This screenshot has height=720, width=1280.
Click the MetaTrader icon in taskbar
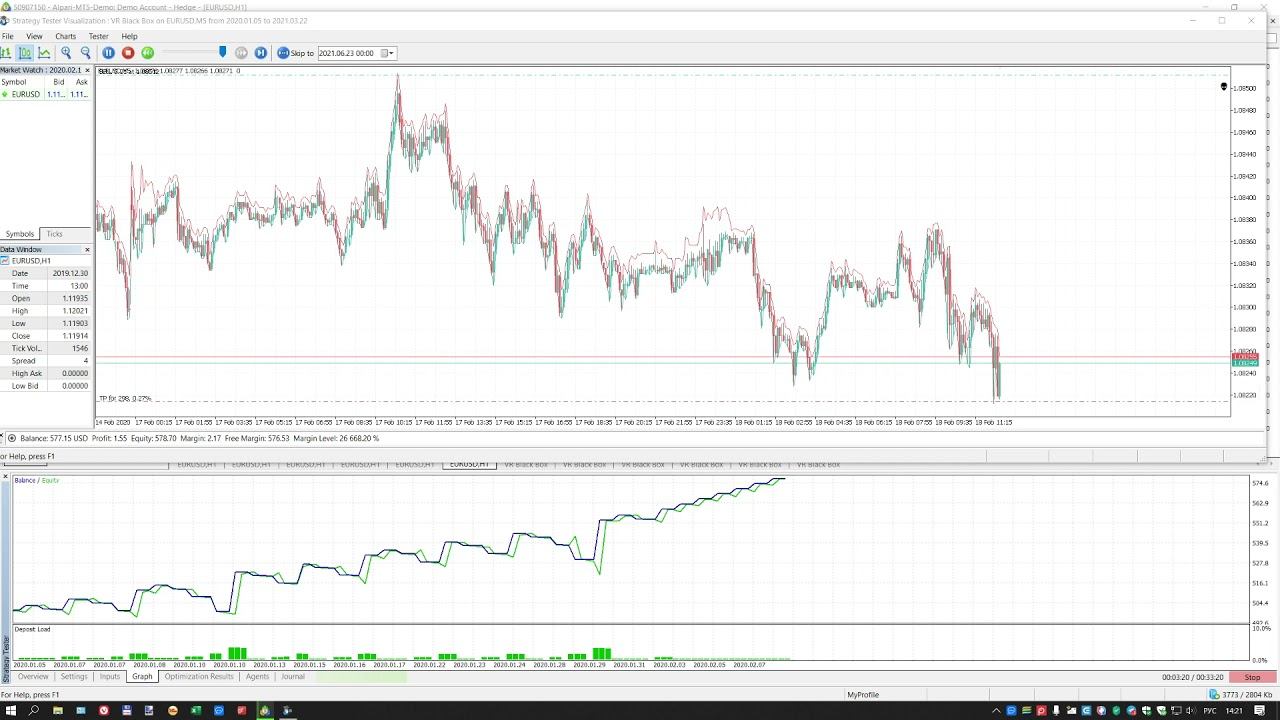[x=265, y=711]
